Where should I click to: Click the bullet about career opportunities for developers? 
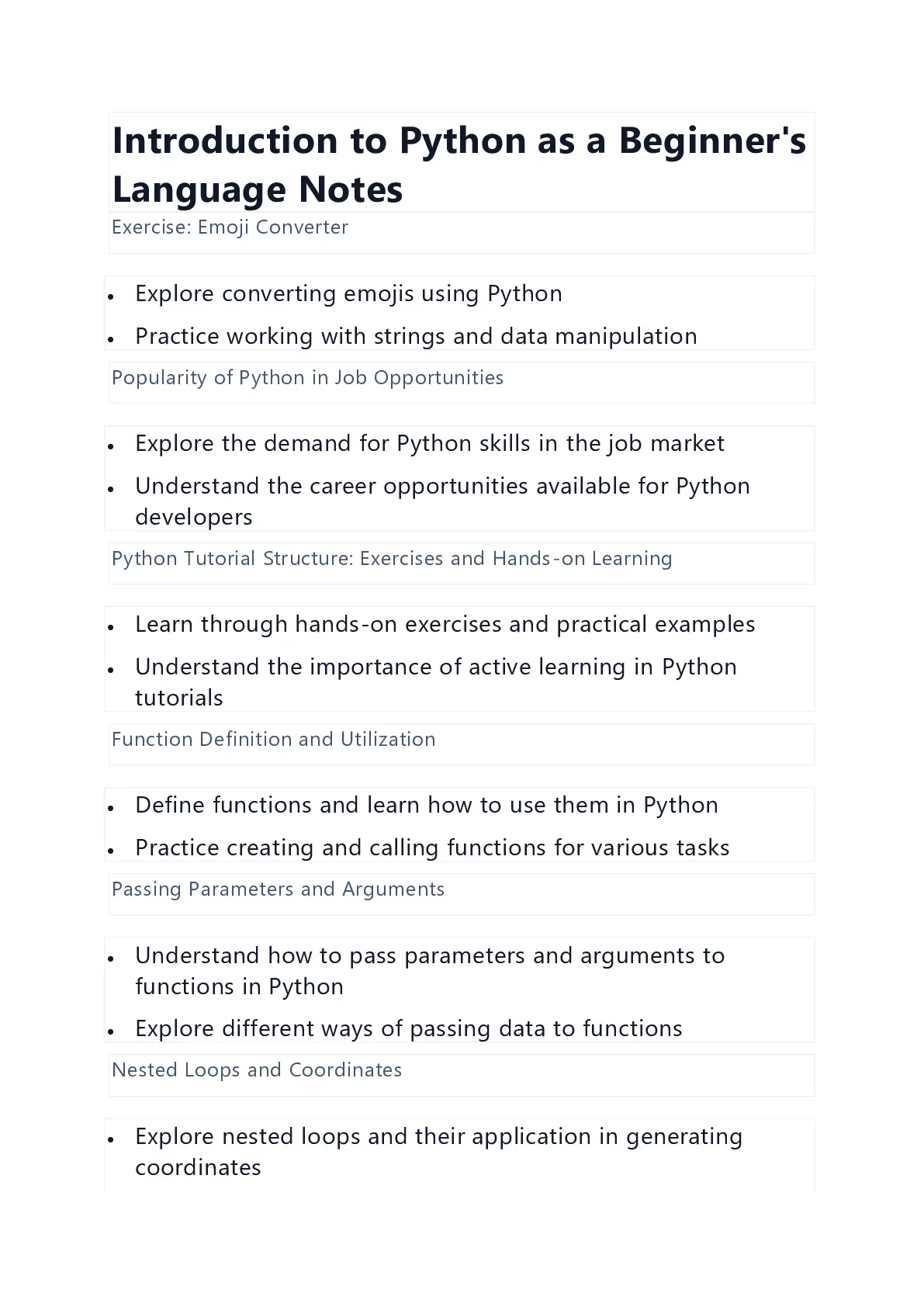pos(442,501)
